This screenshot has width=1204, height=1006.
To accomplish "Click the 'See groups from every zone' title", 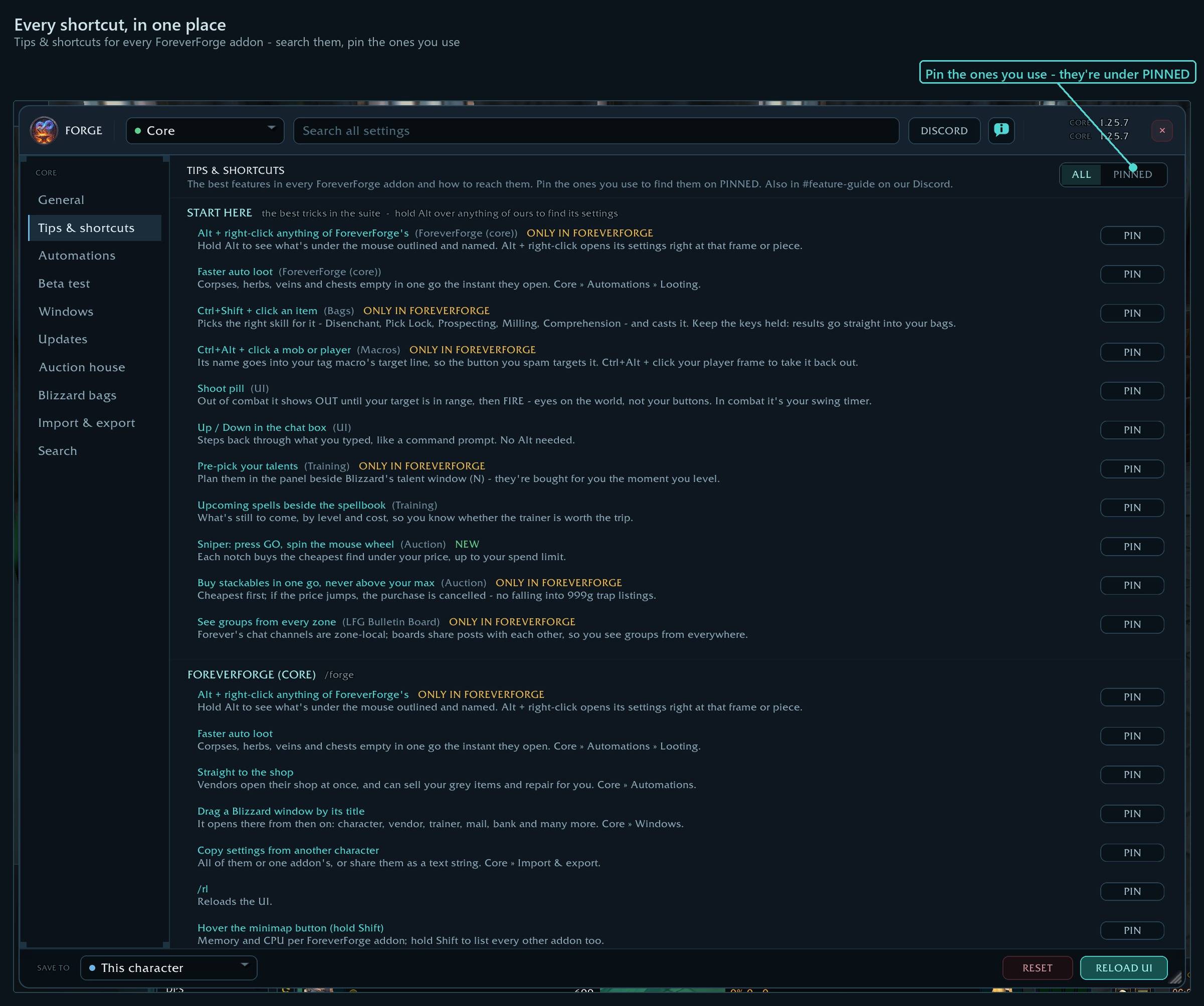I will pos(266,622).
